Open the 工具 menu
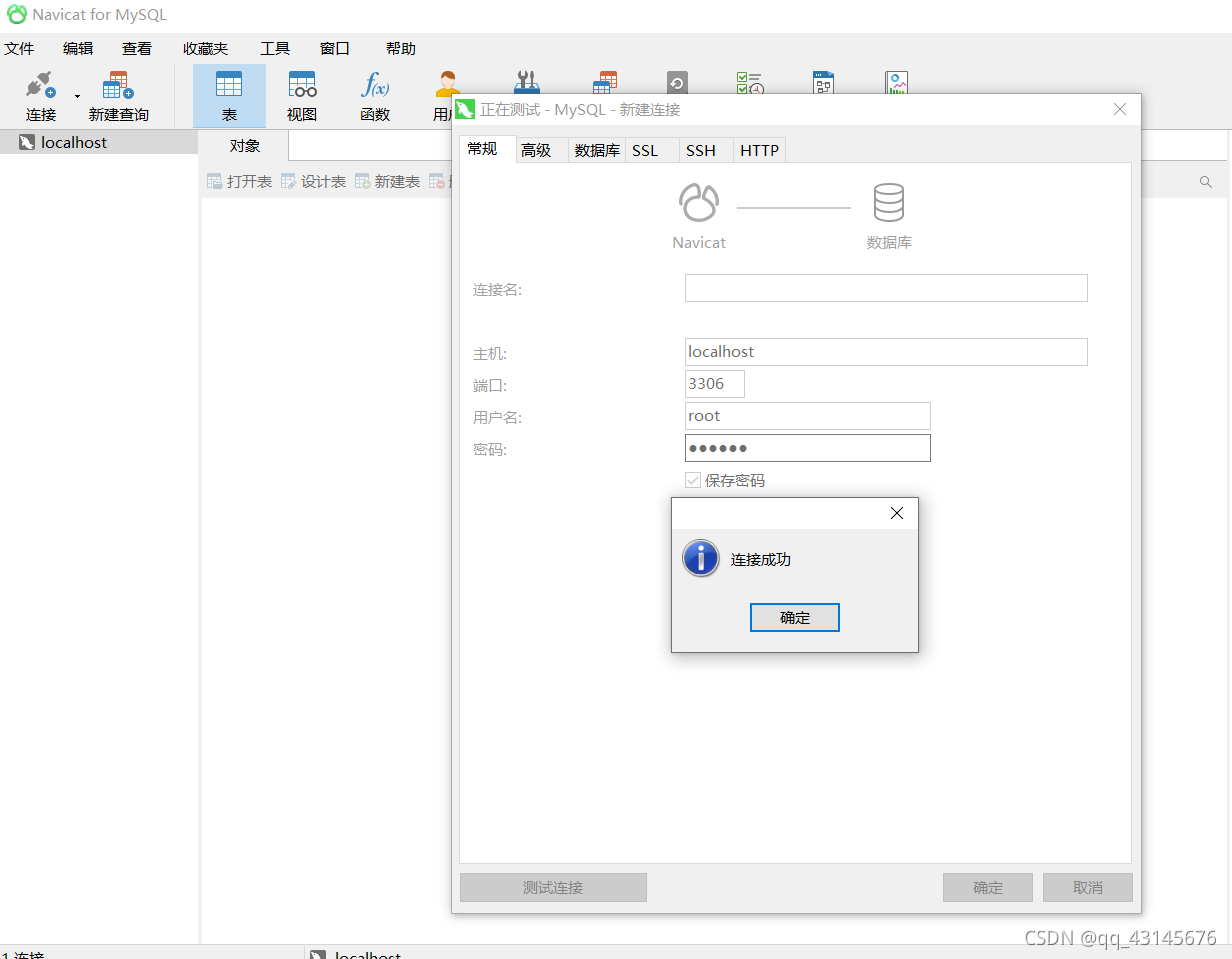 coord(275,48)
